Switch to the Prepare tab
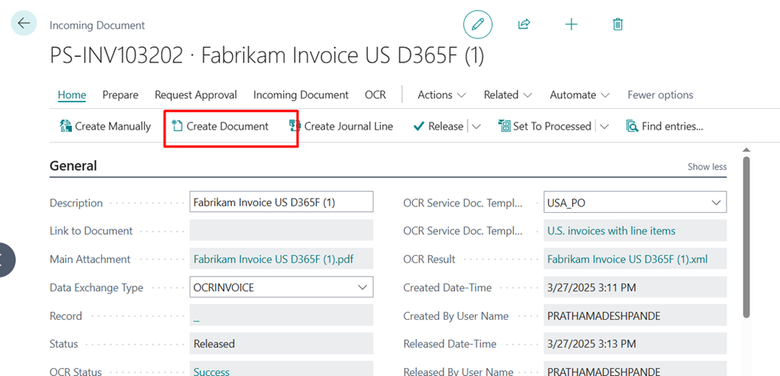This screenshot has height=376, width=780. [x=120, y=95]
